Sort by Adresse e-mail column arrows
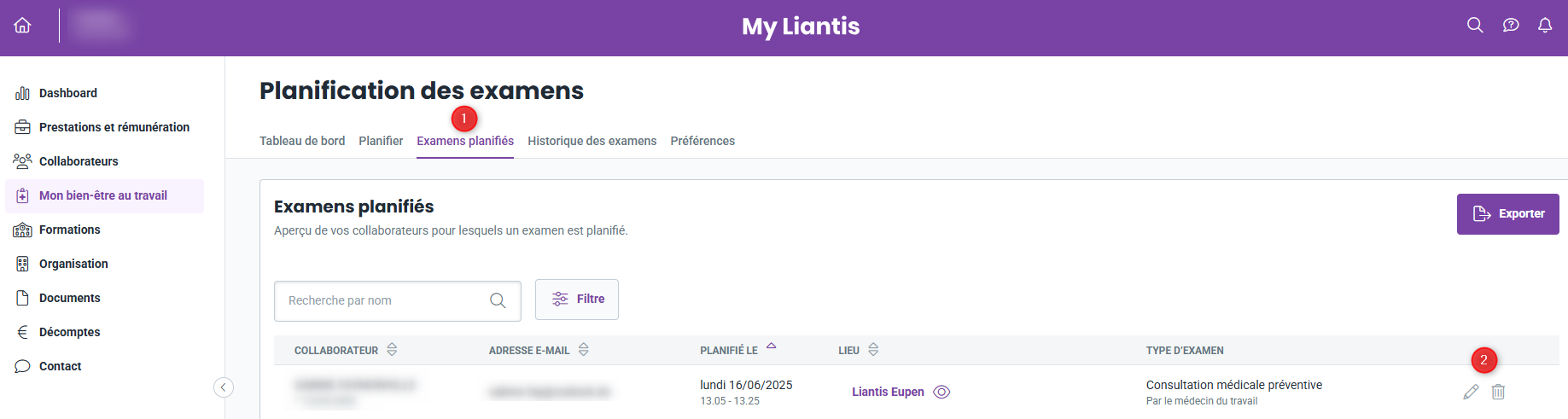Viewport: 1568px width, 419px height. pos(584,350)
